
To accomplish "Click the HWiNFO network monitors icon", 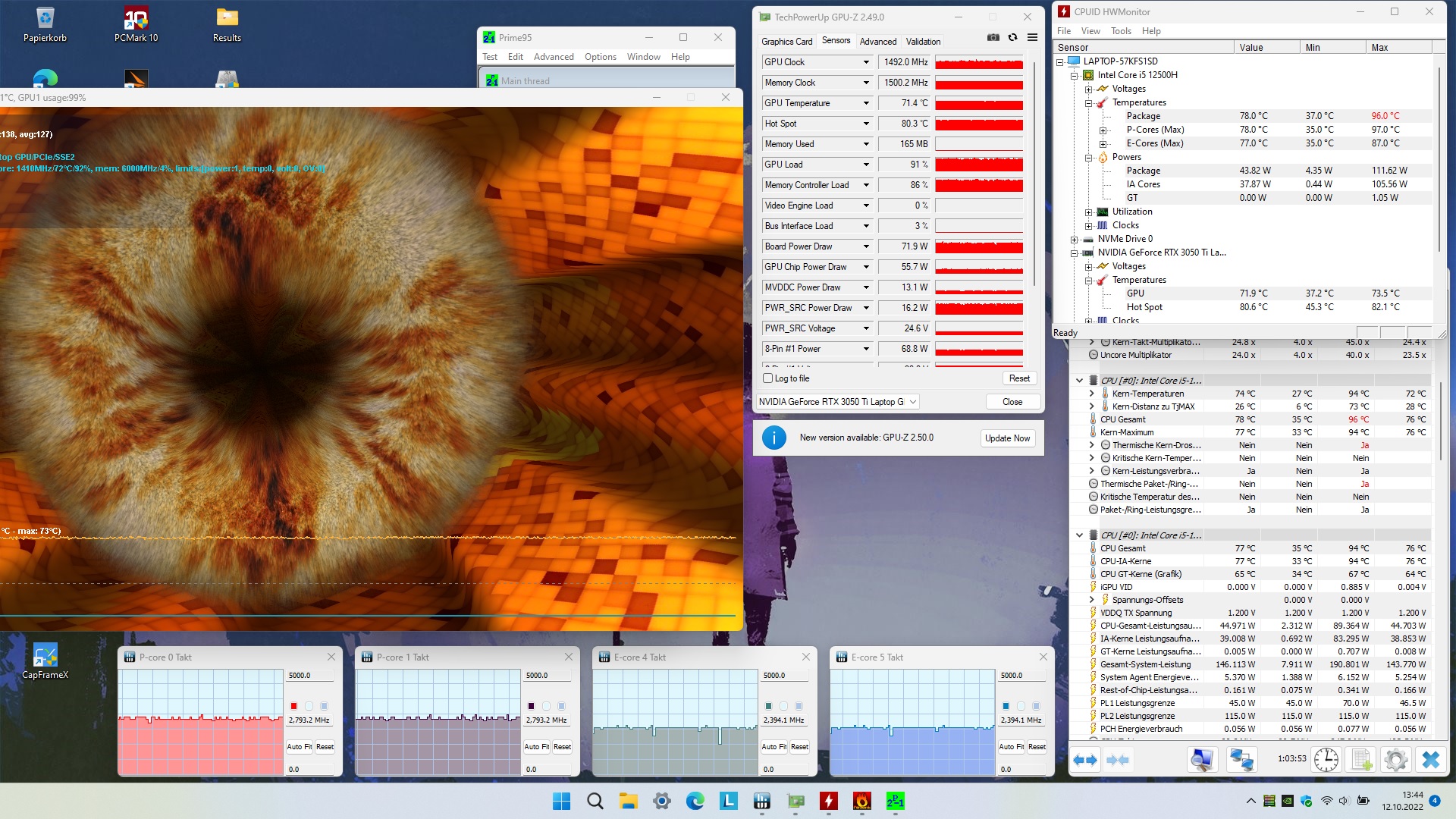I will pos(1241,759).
